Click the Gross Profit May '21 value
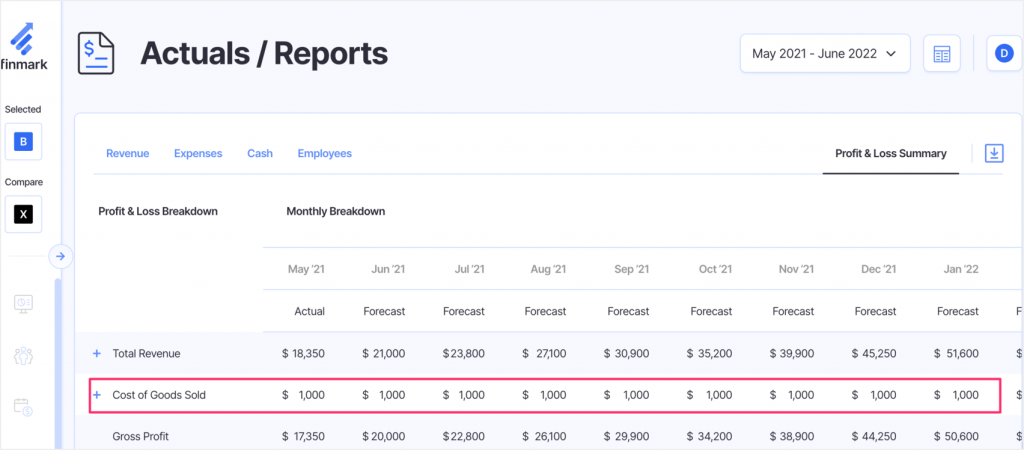The width and height of the screenshot is (1024, 450). 303,437
